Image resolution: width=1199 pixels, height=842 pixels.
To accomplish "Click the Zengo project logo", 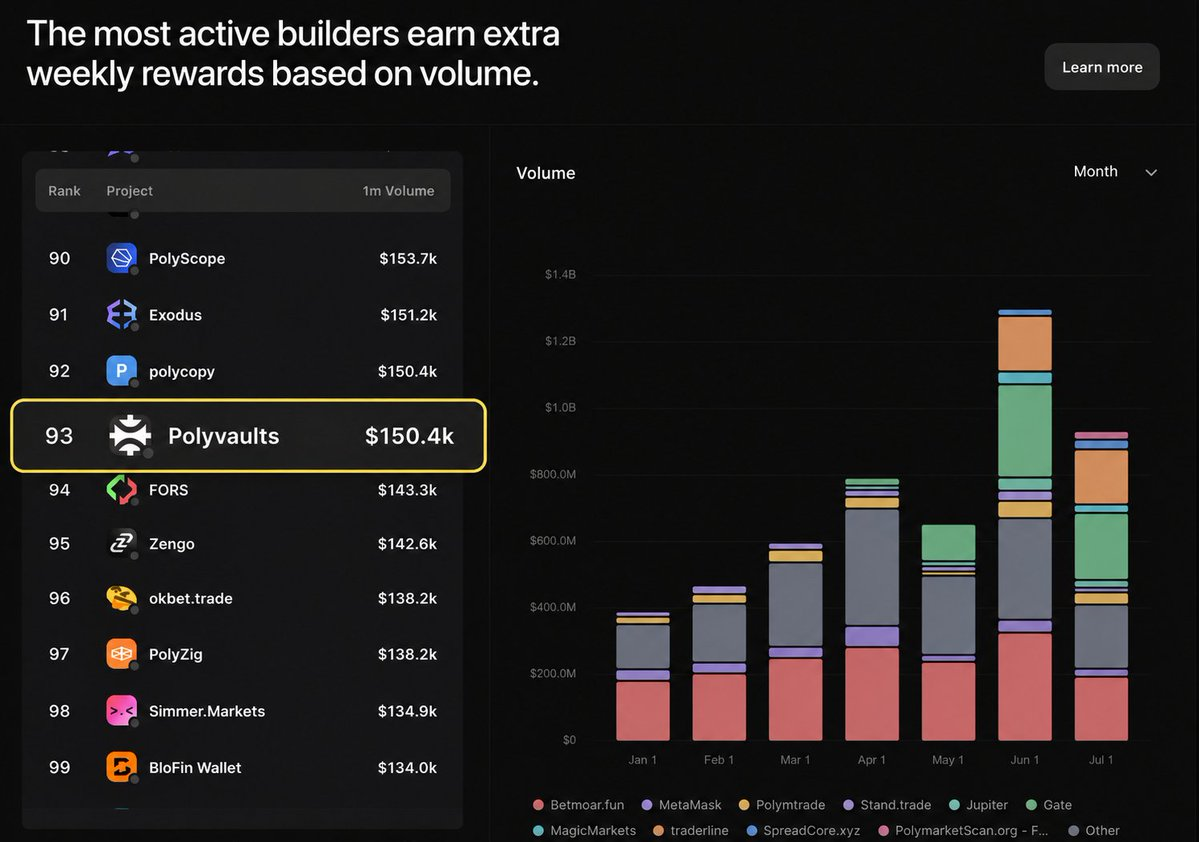I will click(x=122, y=543).
